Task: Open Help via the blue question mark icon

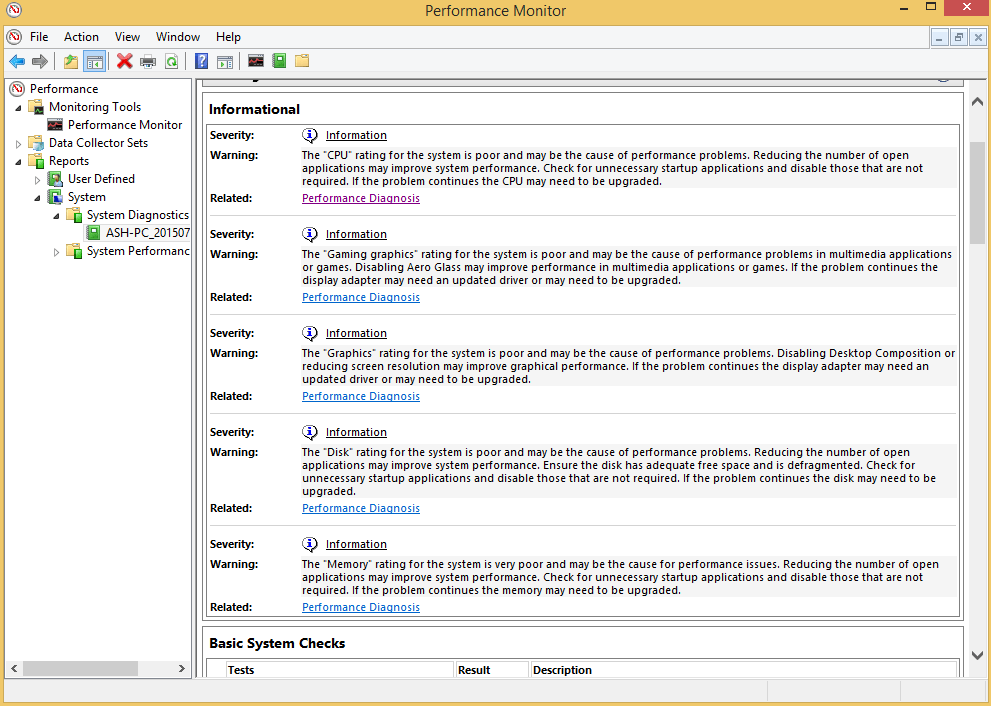Action: [x=202, y=62]
